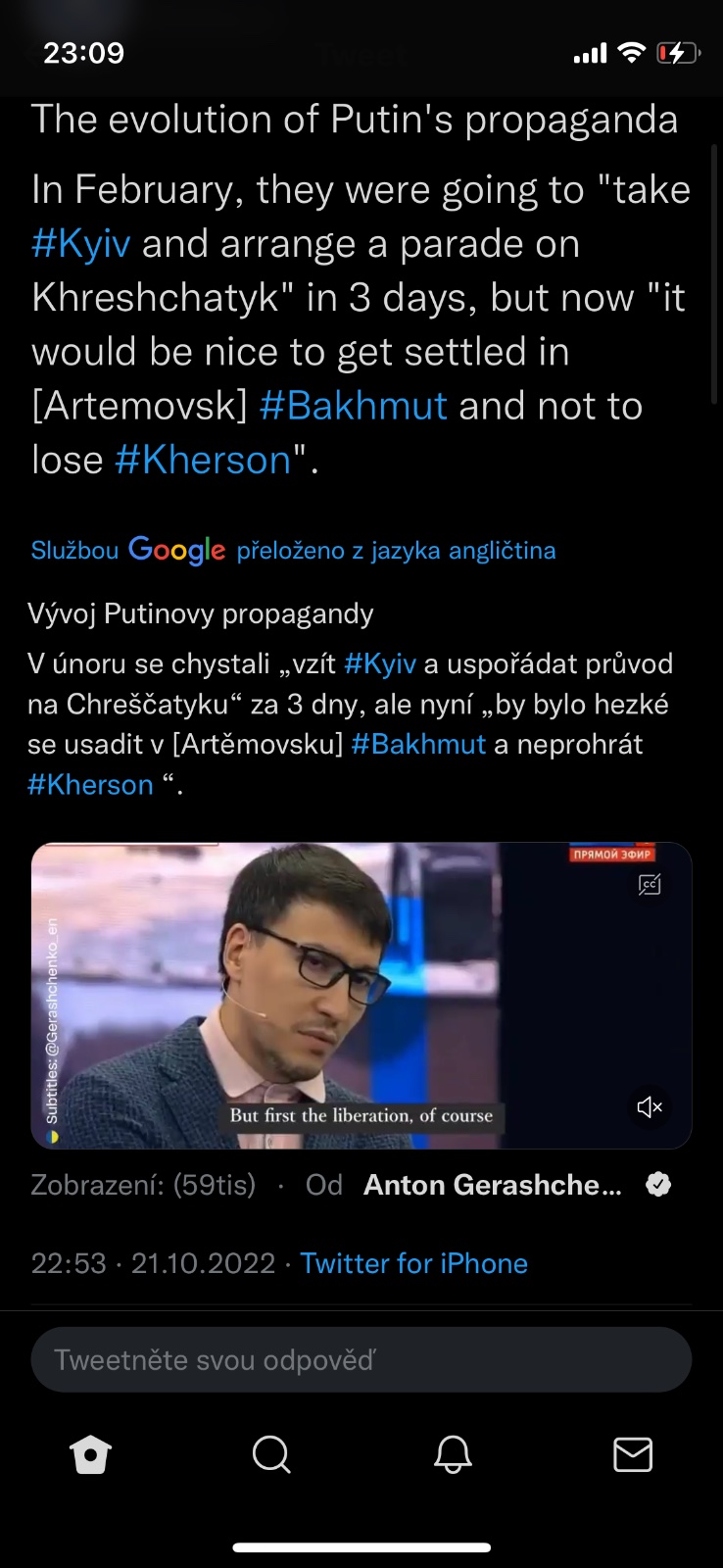723x1568 pixels.
Task: Tap the Google translation logo
Action: tap(177, 550)
